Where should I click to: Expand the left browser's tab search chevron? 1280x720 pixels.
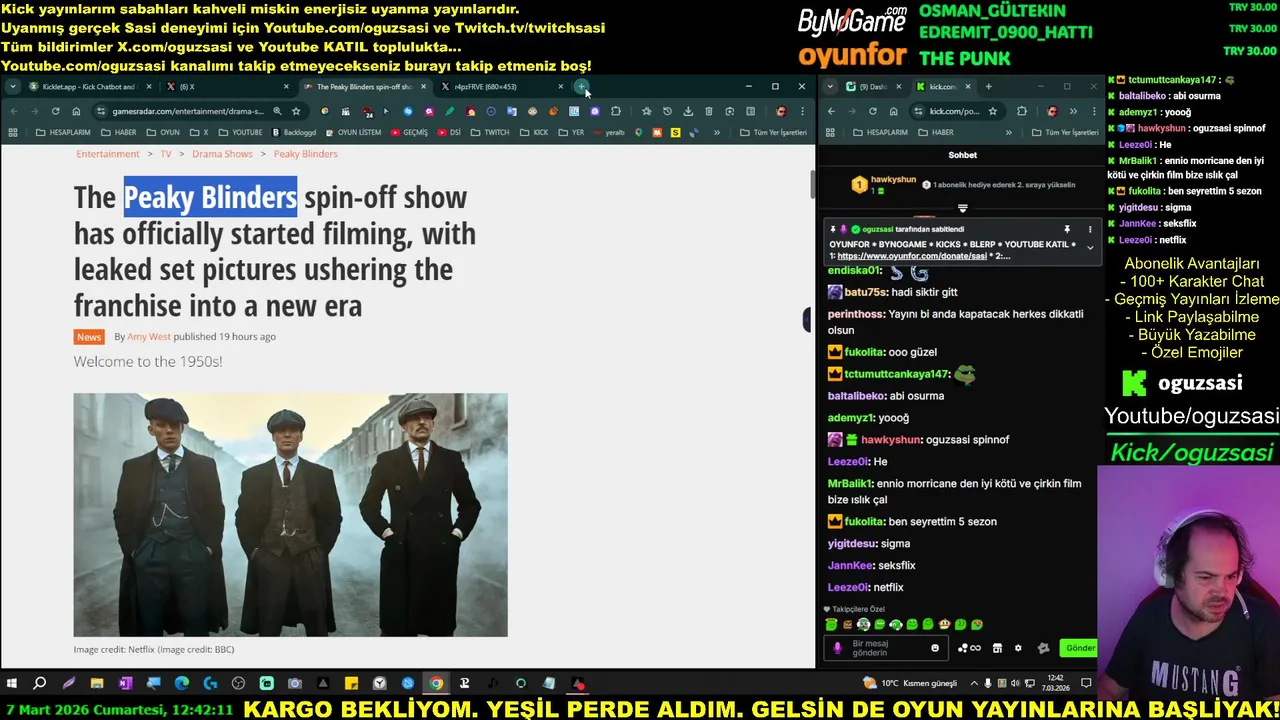[12, 86]
